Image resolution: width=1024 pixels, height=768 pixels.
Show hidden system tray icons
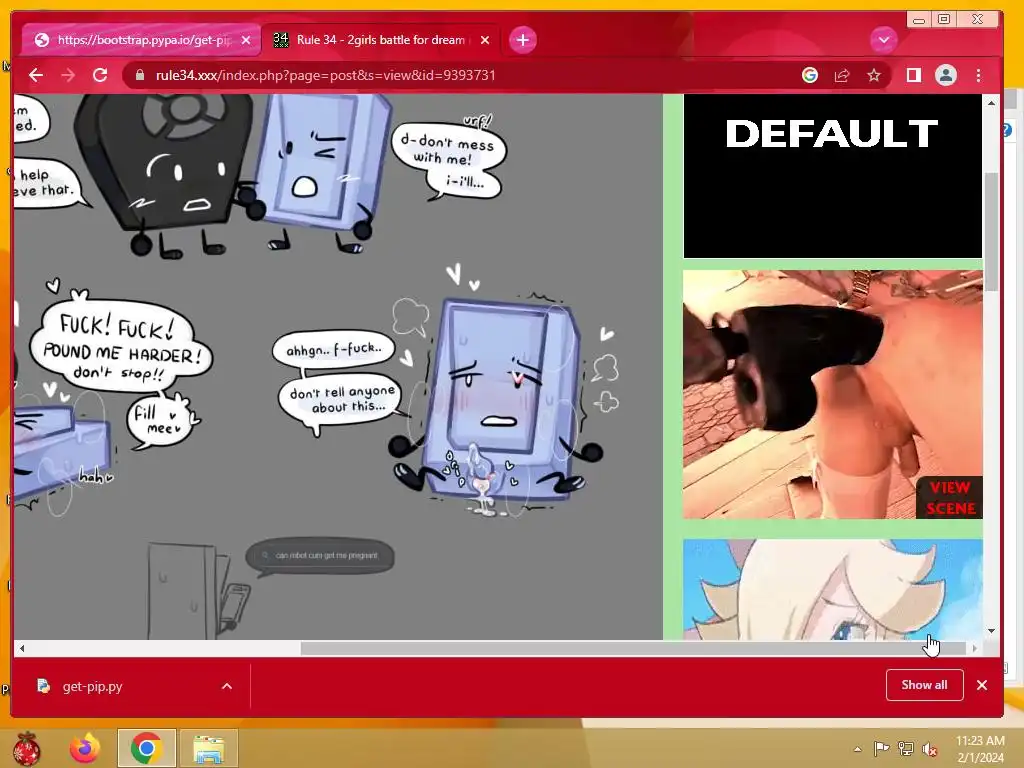point(857,749)
